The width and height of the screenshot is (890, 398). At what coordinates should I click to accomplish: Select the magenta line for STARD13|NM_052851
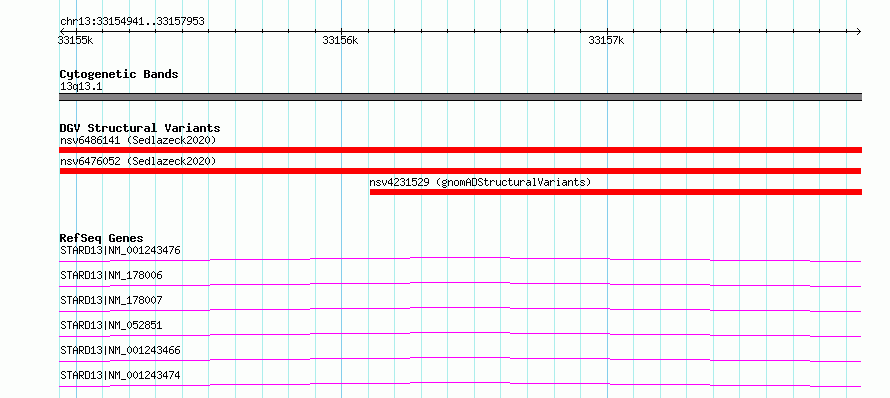(460, 334)
